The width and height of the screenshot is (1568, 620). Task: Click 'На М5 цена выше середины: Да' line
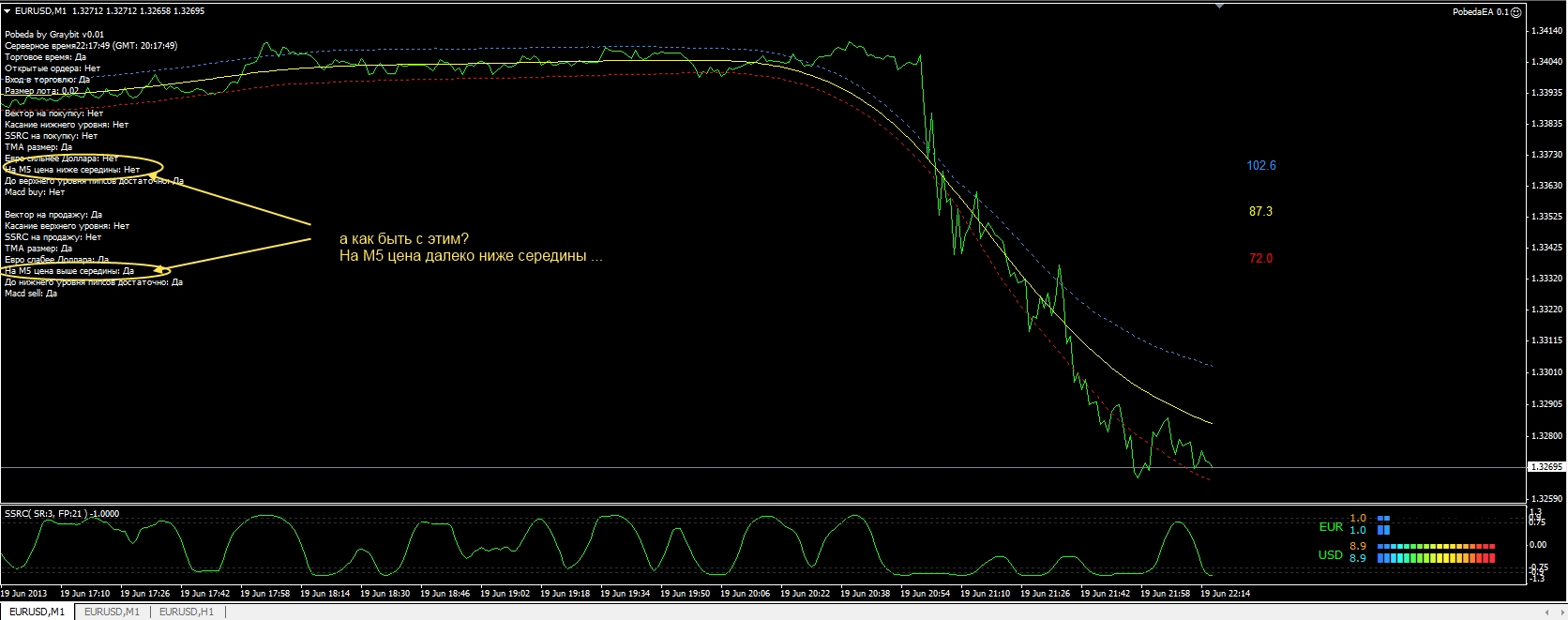(x=69, y=271)
